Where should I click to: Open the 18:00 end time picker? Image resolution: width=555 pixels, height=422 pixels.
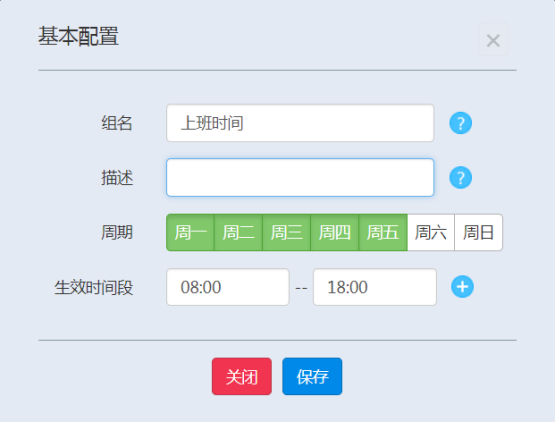375,287
